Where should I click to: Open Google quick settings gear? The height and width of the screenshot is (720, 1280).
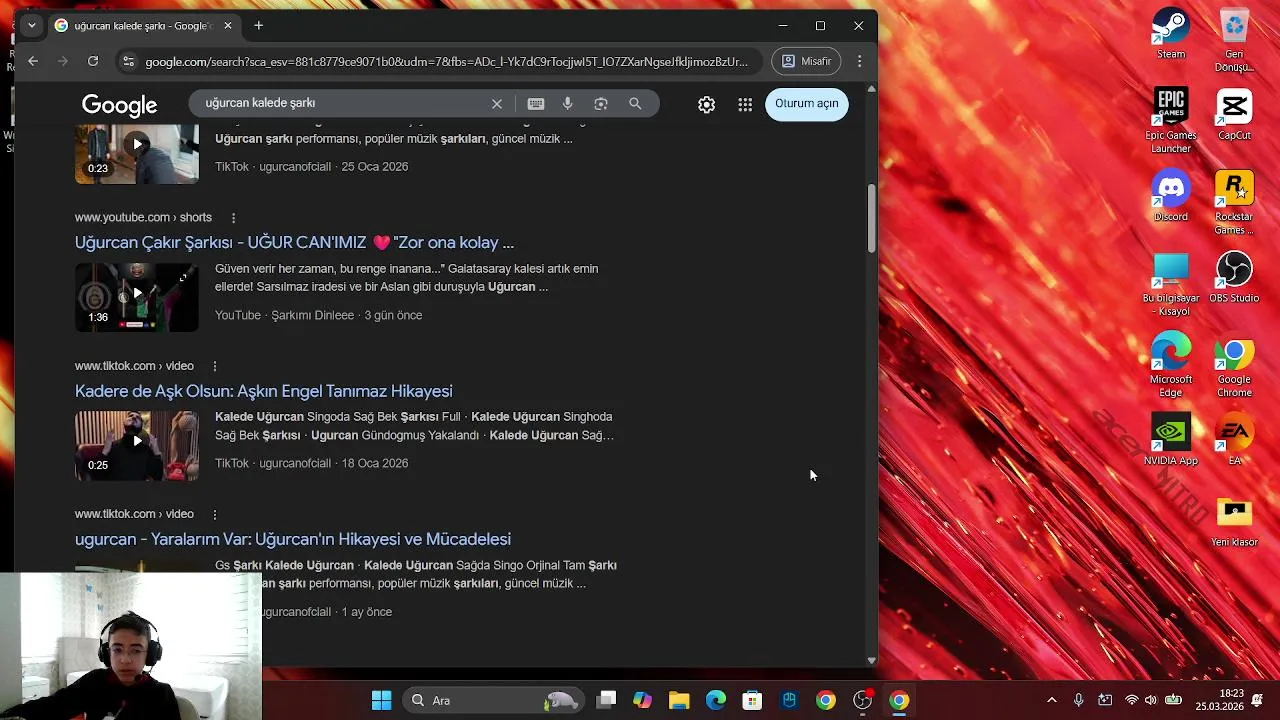pos(706,104)
